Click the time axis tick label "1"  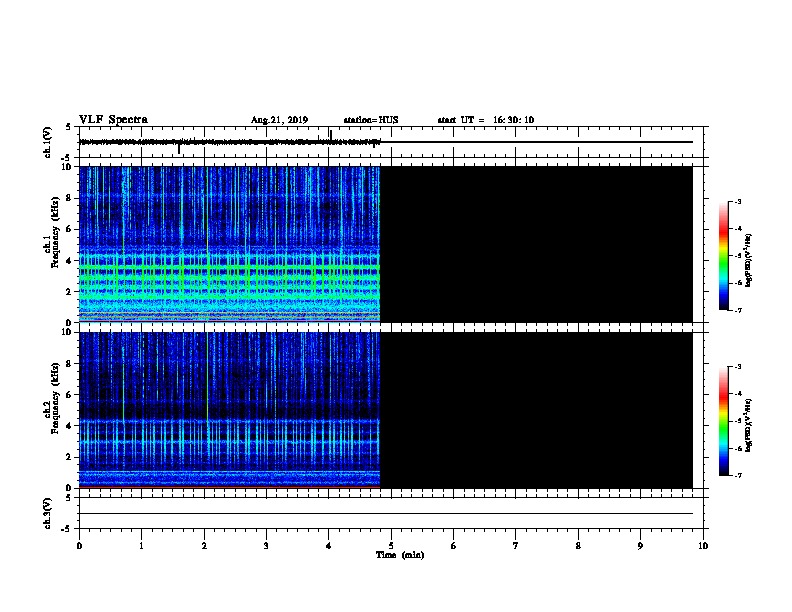(x=141, y=546)
